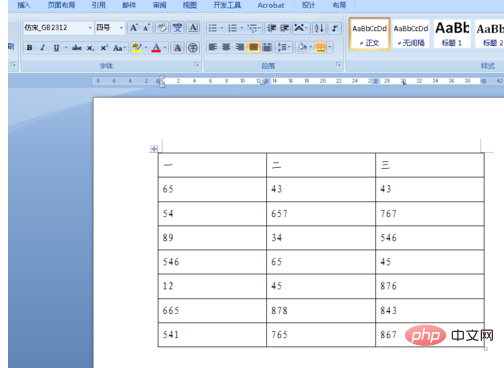The height and width of the screenshot is (368, 504).
Task: Click the Grow Font icon
Action: pyautogui.click(x=134, y=28)
